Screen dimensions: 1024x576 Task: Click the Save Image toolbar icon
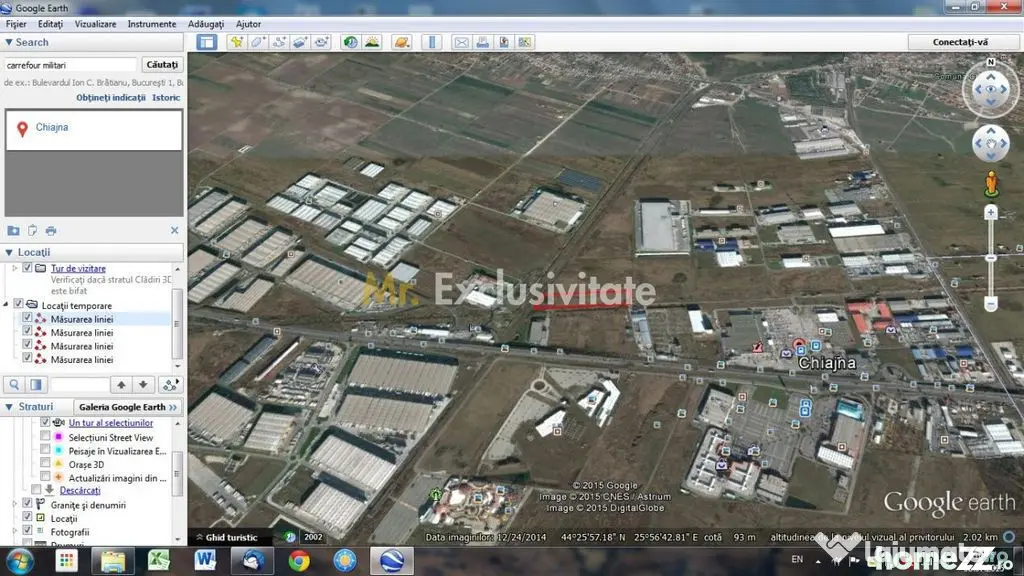pos(504,42)
